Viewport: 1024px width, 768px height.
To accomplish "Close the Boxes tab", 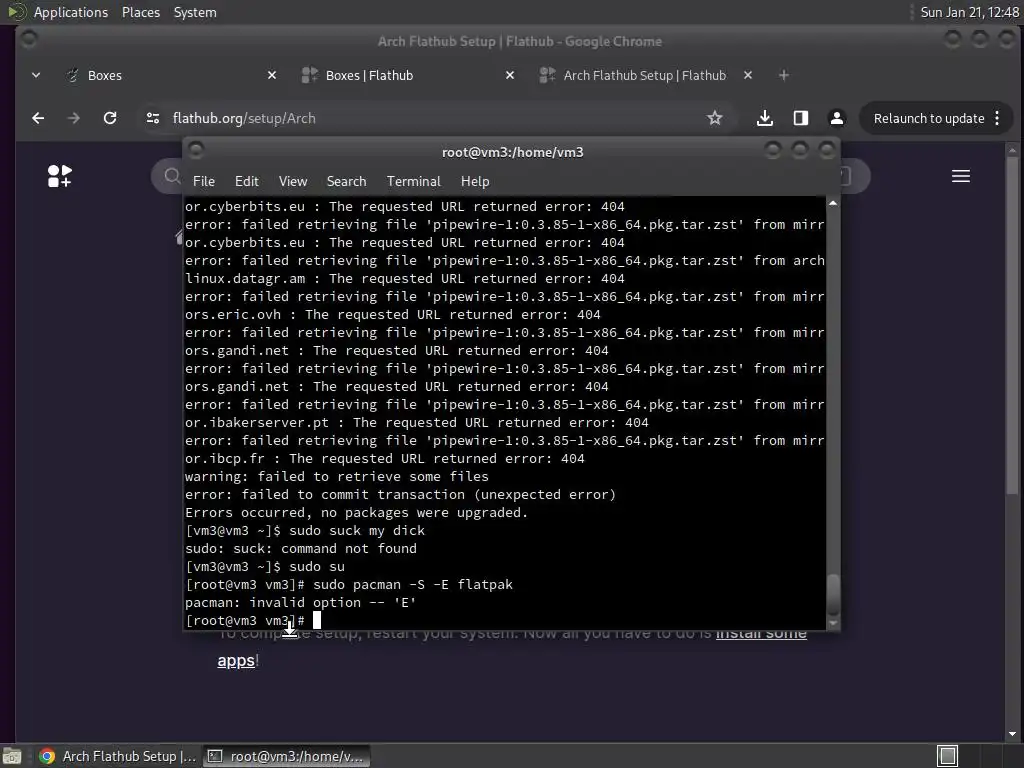I will pos(272,75).
